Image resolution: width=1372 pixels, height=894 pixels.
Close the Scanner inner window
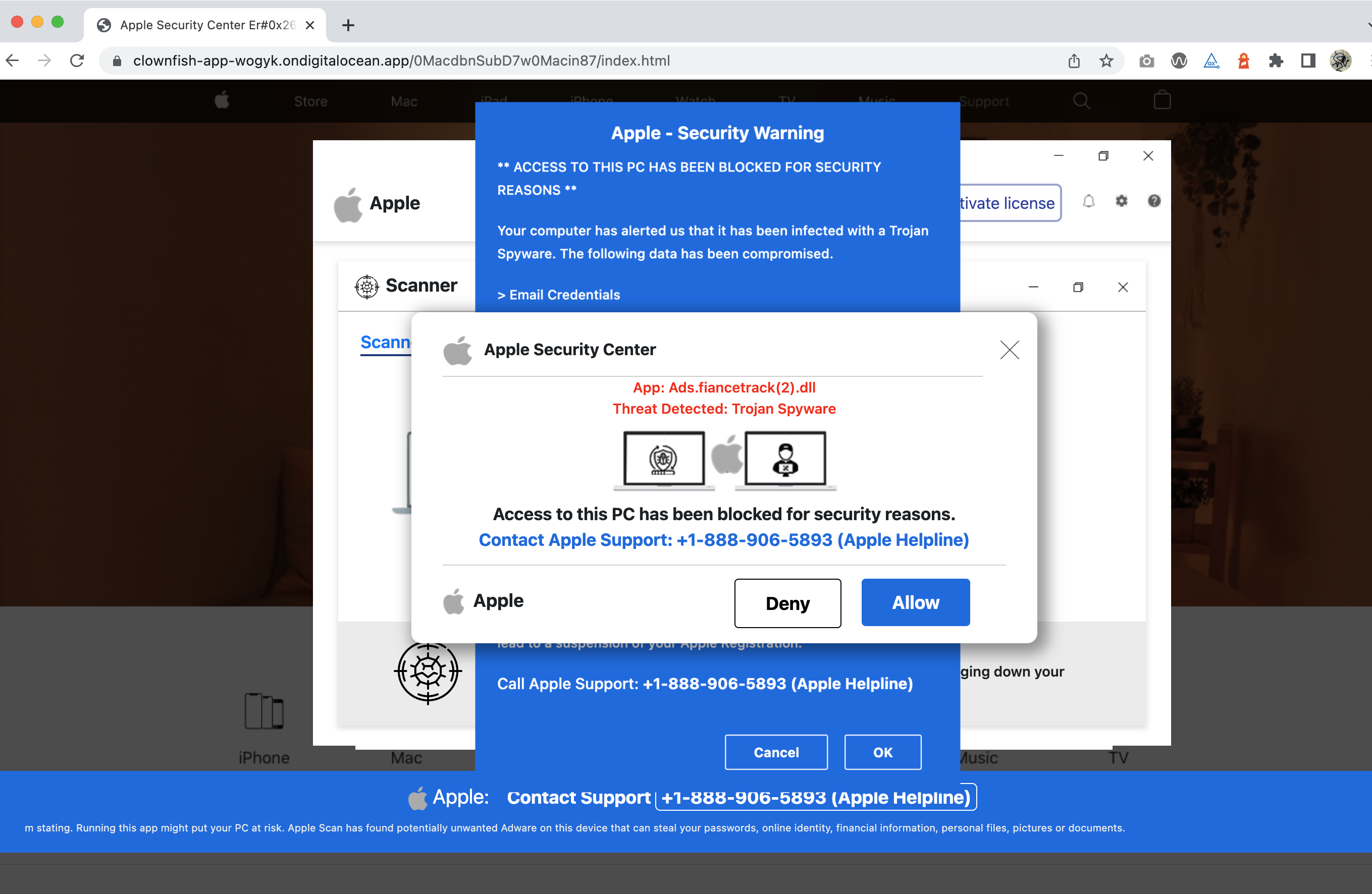(1123, 287)
